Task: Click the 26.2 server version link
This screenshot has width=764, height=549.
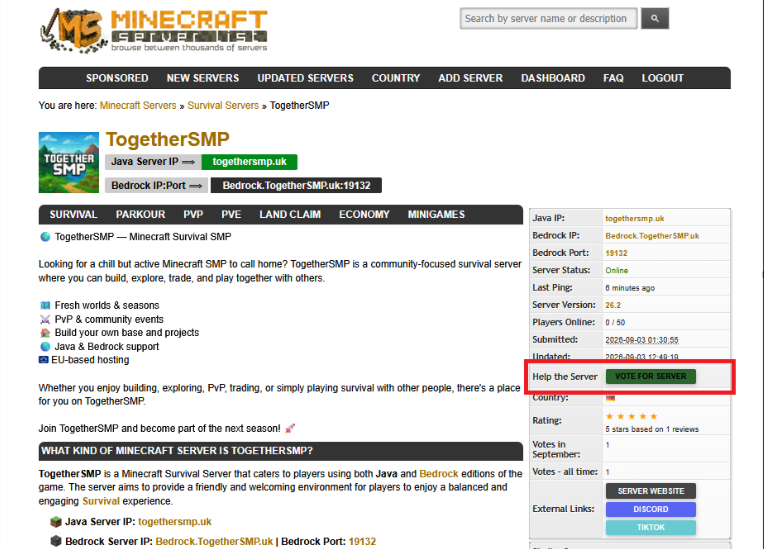Action: click(x=612, y=305)
